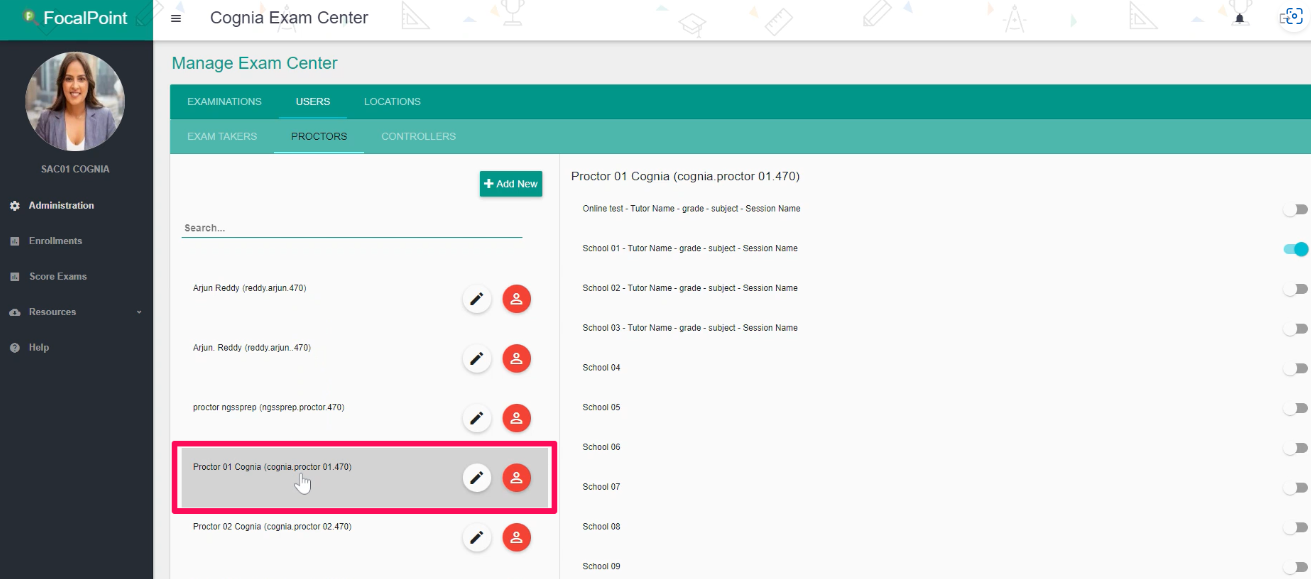Screen dimensions: 1311x579
Task: Select Arjun. Reddy (reddy.arjun..470) row
Action: coord(365,358)
